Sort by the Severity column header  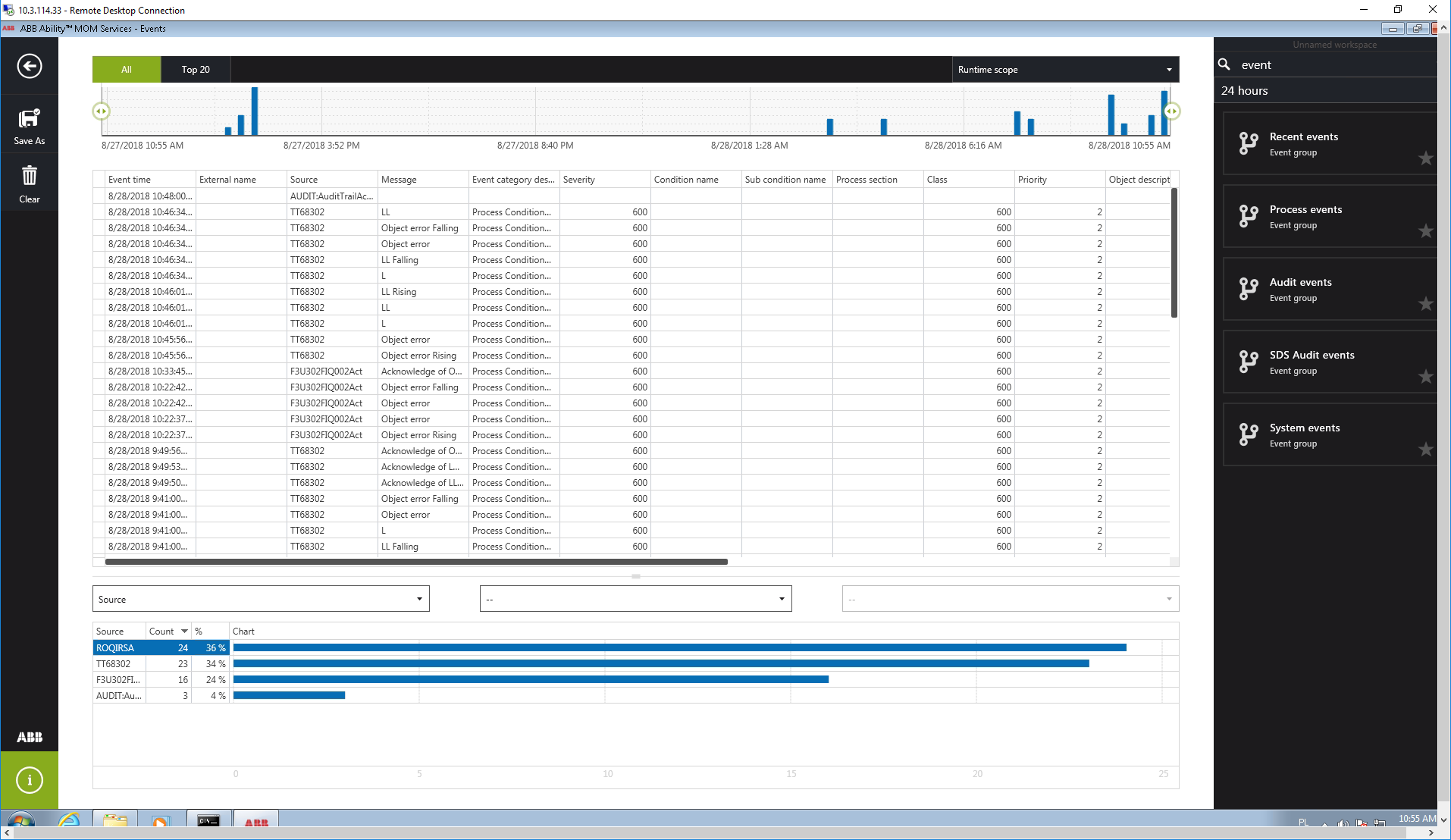579,180
